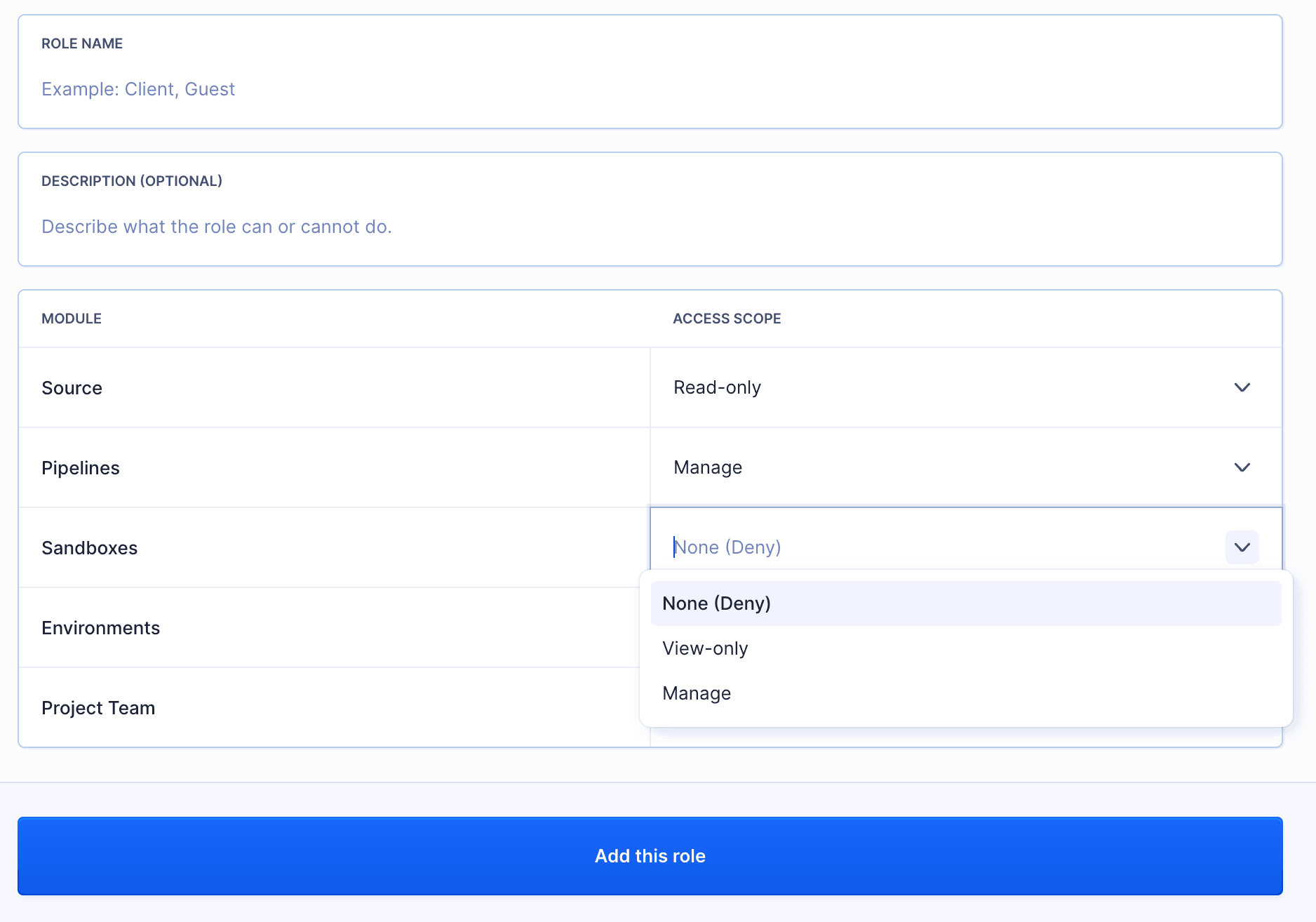Click the highlighted Sandboxes dropdown chevron

(x=1242, y=548)
